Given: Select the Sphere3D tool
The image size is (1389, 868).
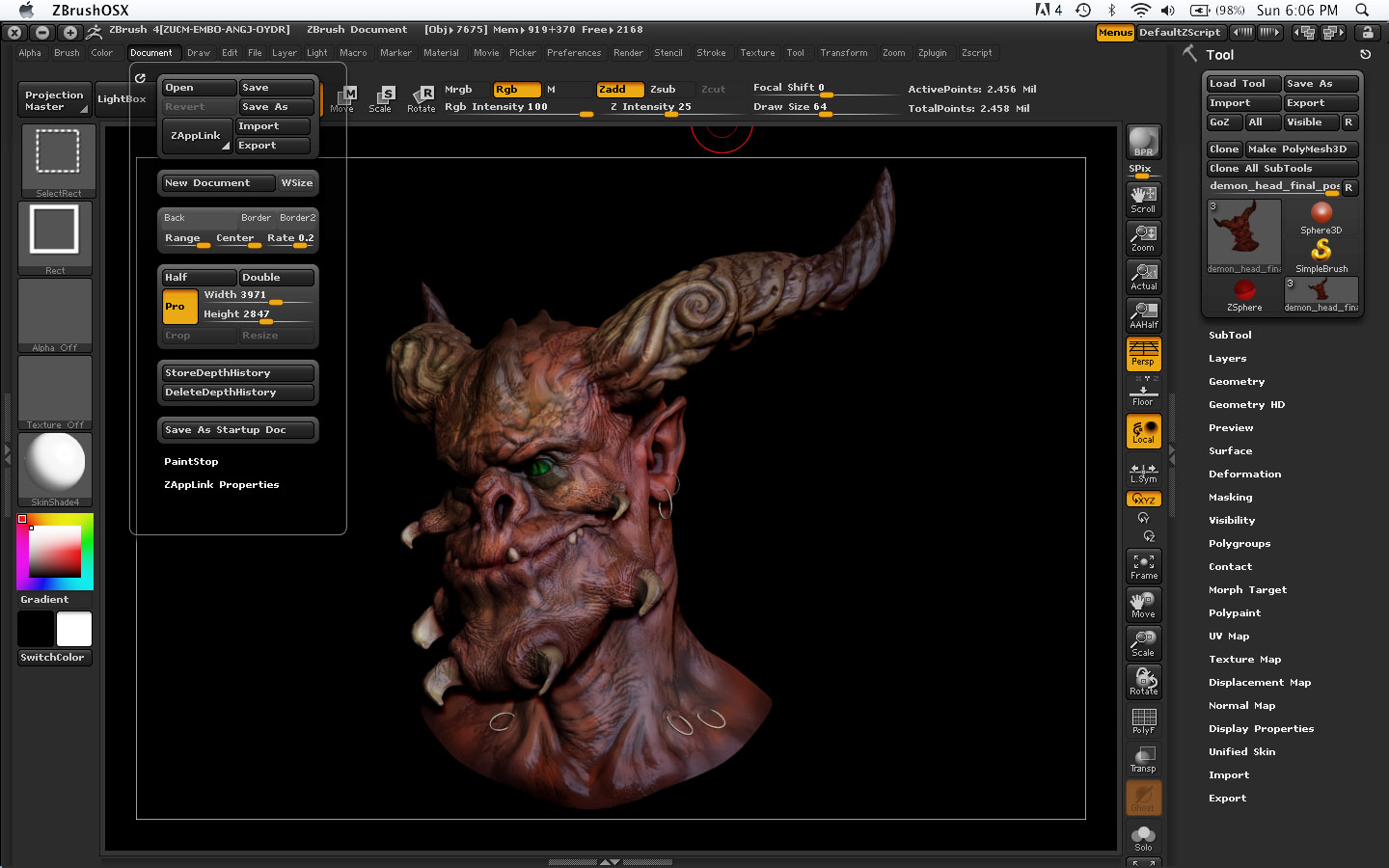Looking at the screenshot, I should 1321,218.
